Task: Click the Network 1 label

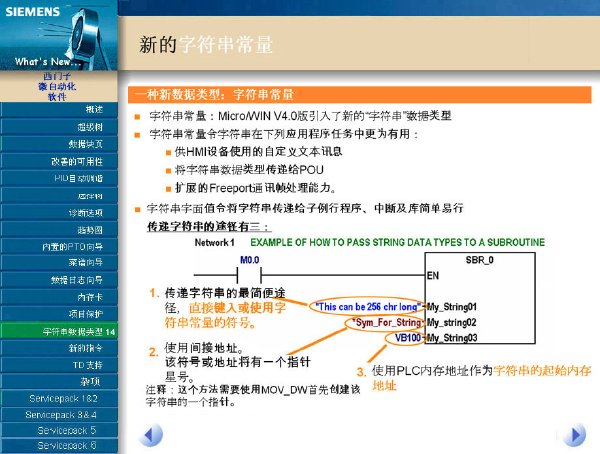Action: pos(214,243)
